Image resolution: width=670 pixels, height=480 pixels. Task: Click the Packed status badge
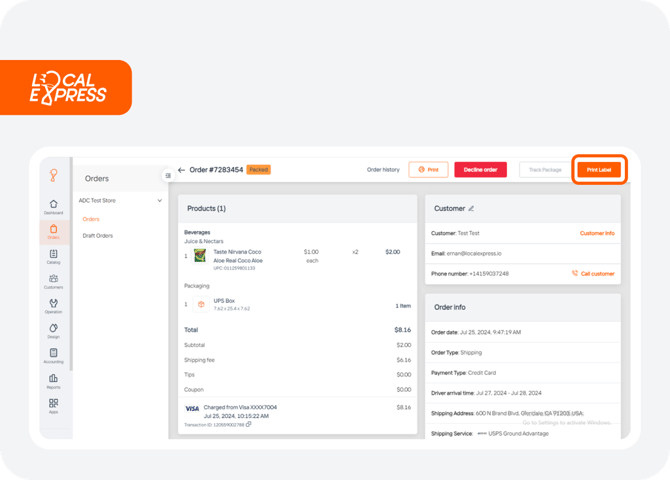259,170
